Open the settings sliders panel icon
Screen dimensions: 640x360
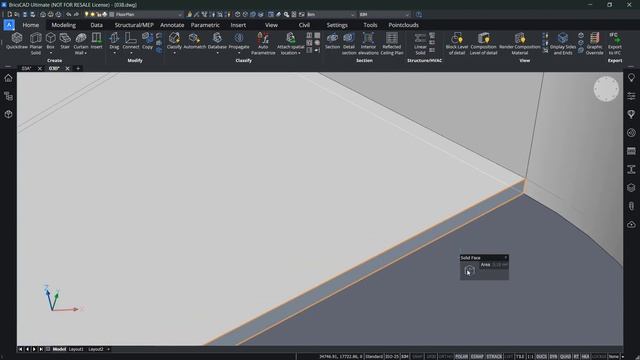coord(631,96)
